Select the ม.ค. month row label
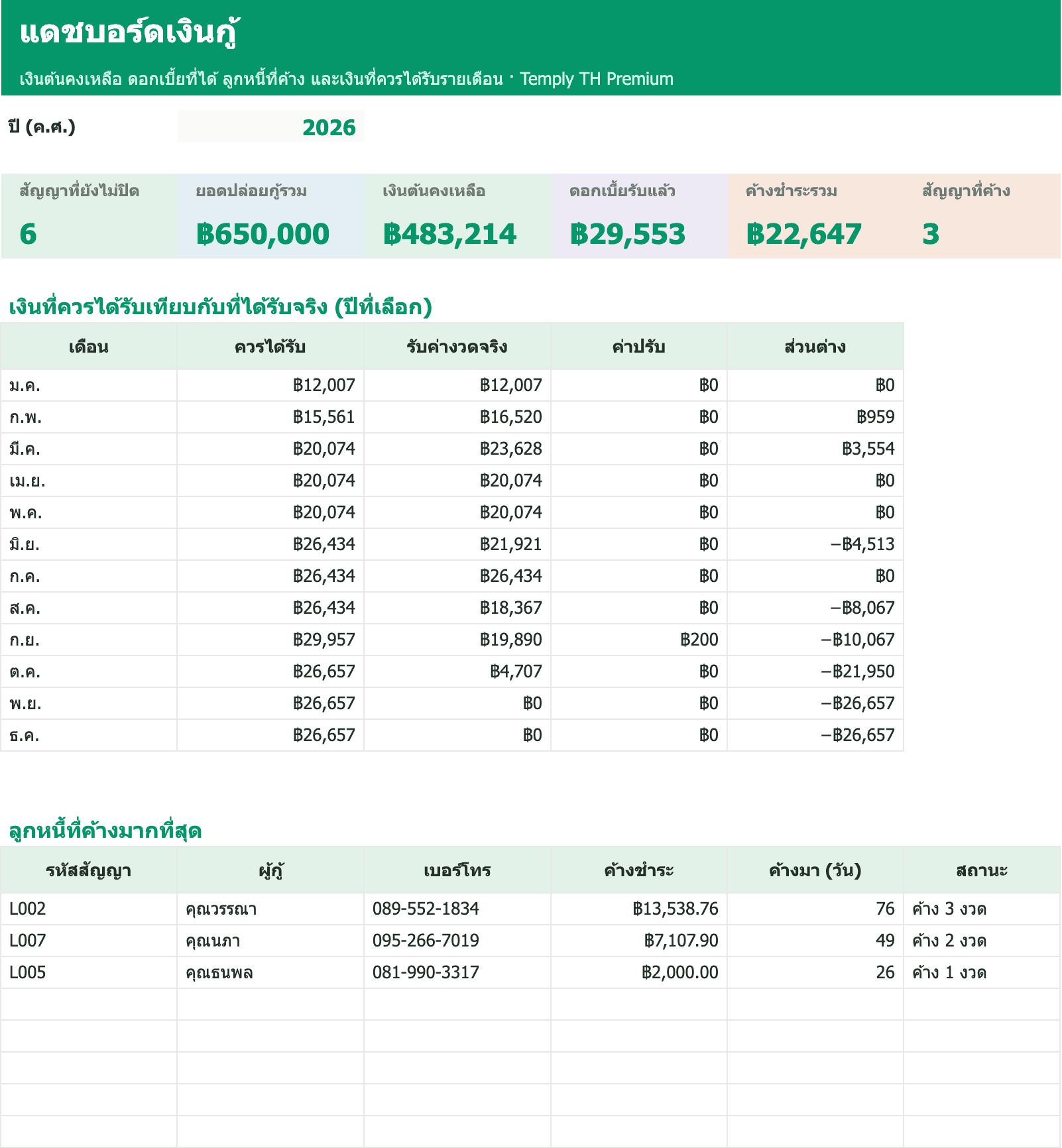 coord(89,385)
